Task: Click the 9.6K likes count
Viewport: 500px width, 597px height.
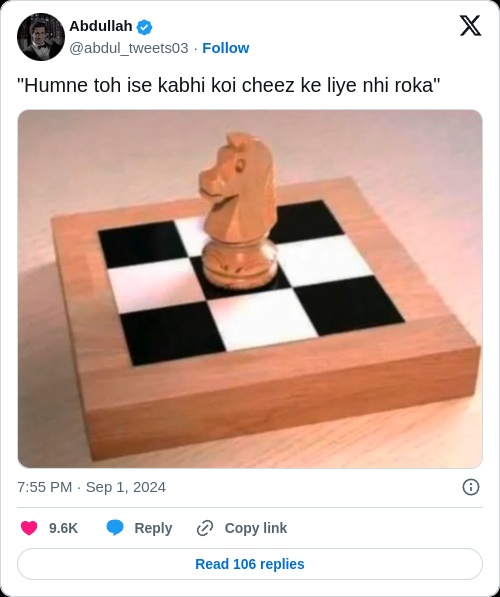Action: coord(63,528)
